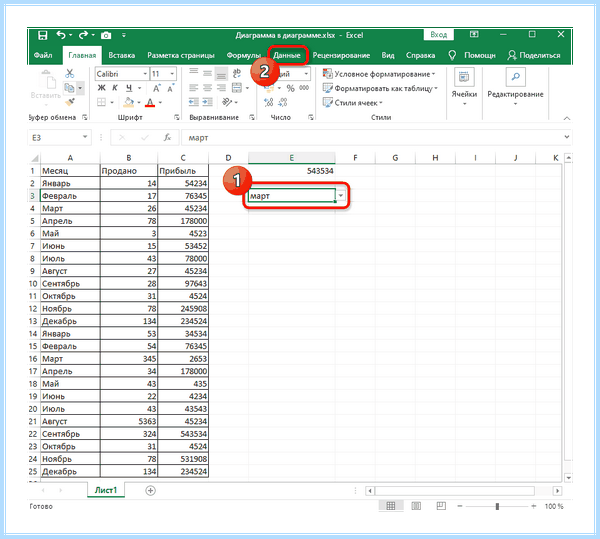Click the Вход sign-in button
This screenshot has width=600, height=539.
point(439,35)
